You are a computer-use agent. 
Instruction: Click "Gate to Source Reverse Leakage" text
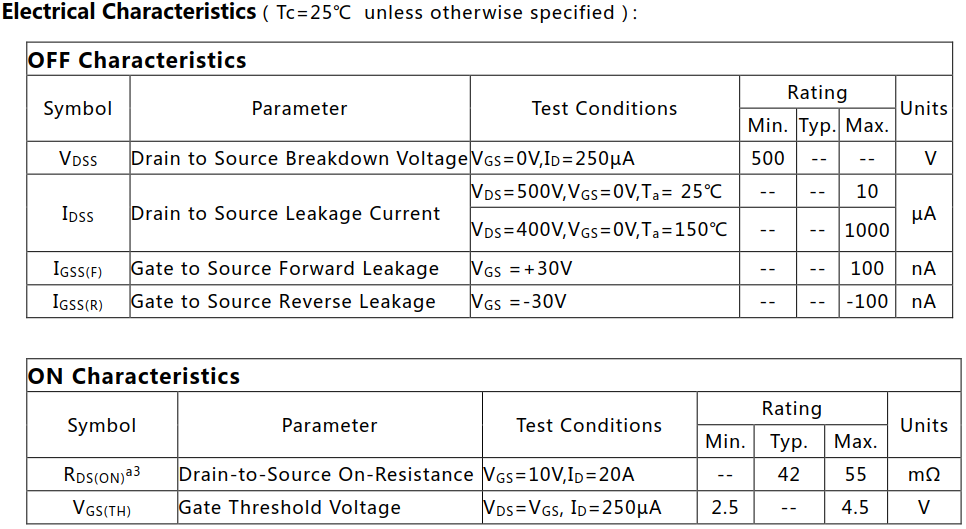(x=283, y=301)
